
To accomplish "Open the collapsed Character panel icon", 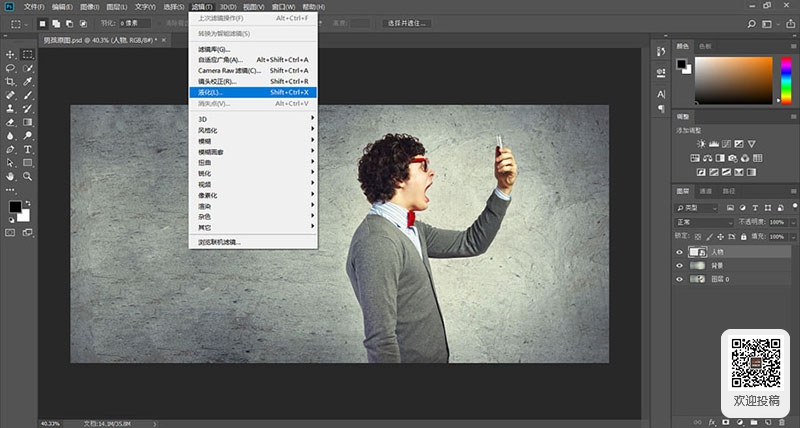I will (661, 94).
